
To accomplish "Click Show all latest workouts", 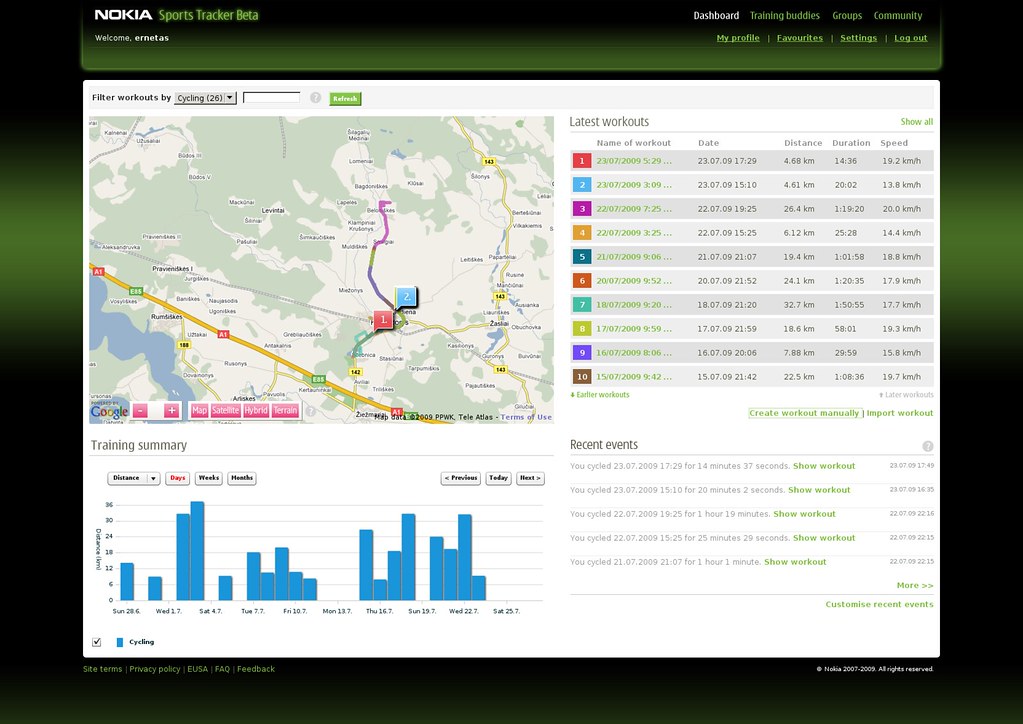I will [x=917, y=122].
